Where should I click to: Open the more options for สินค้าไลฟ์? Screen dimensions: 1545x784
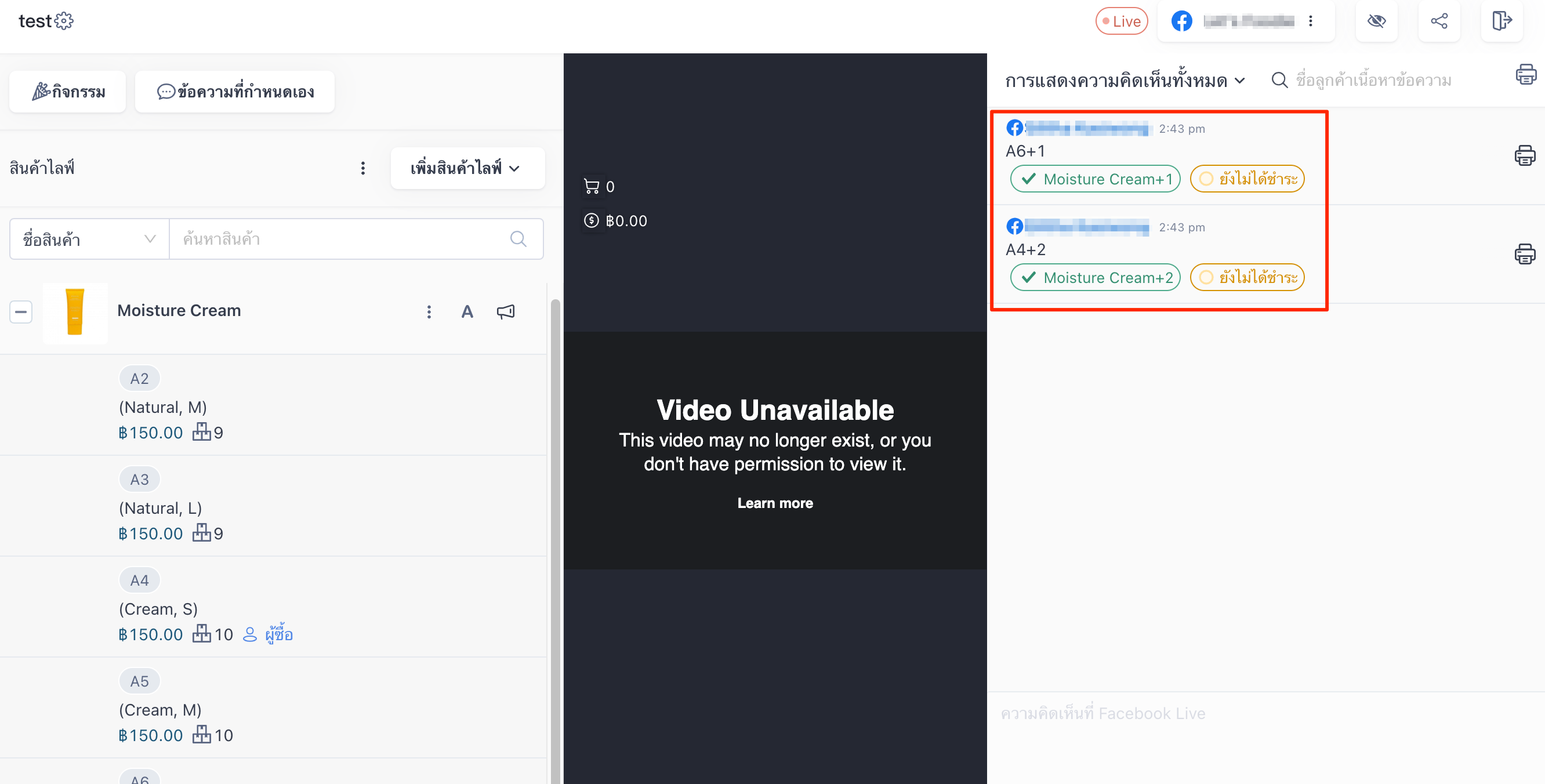point(363,169)
